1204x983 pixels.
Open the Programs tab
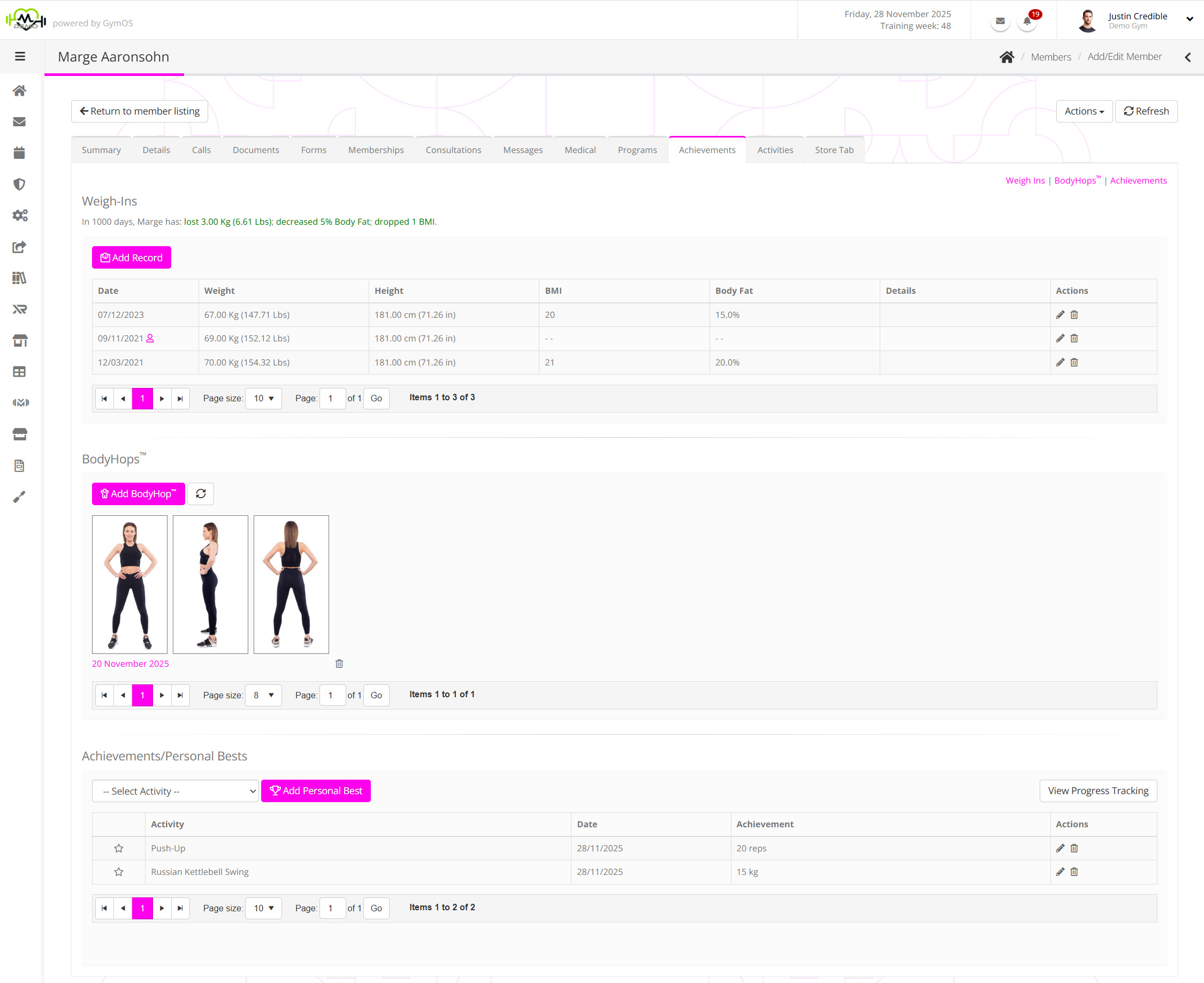point(637,150)
